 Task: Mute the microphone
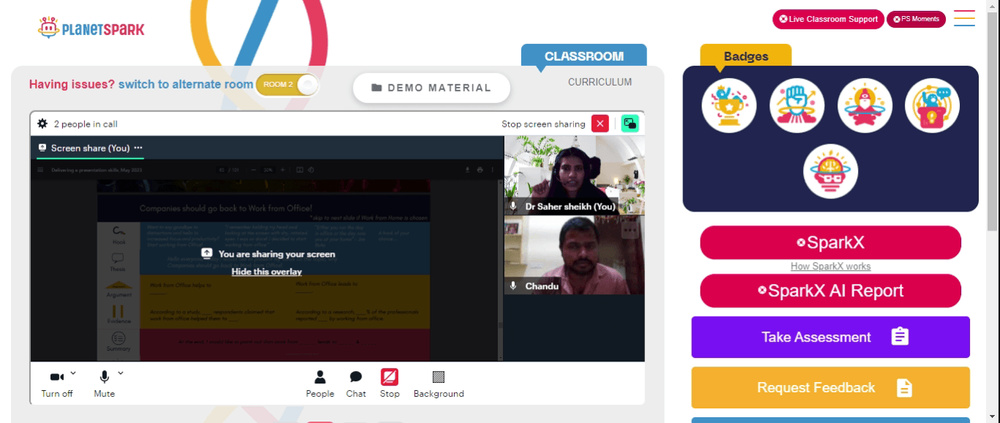tap(104, 384)
